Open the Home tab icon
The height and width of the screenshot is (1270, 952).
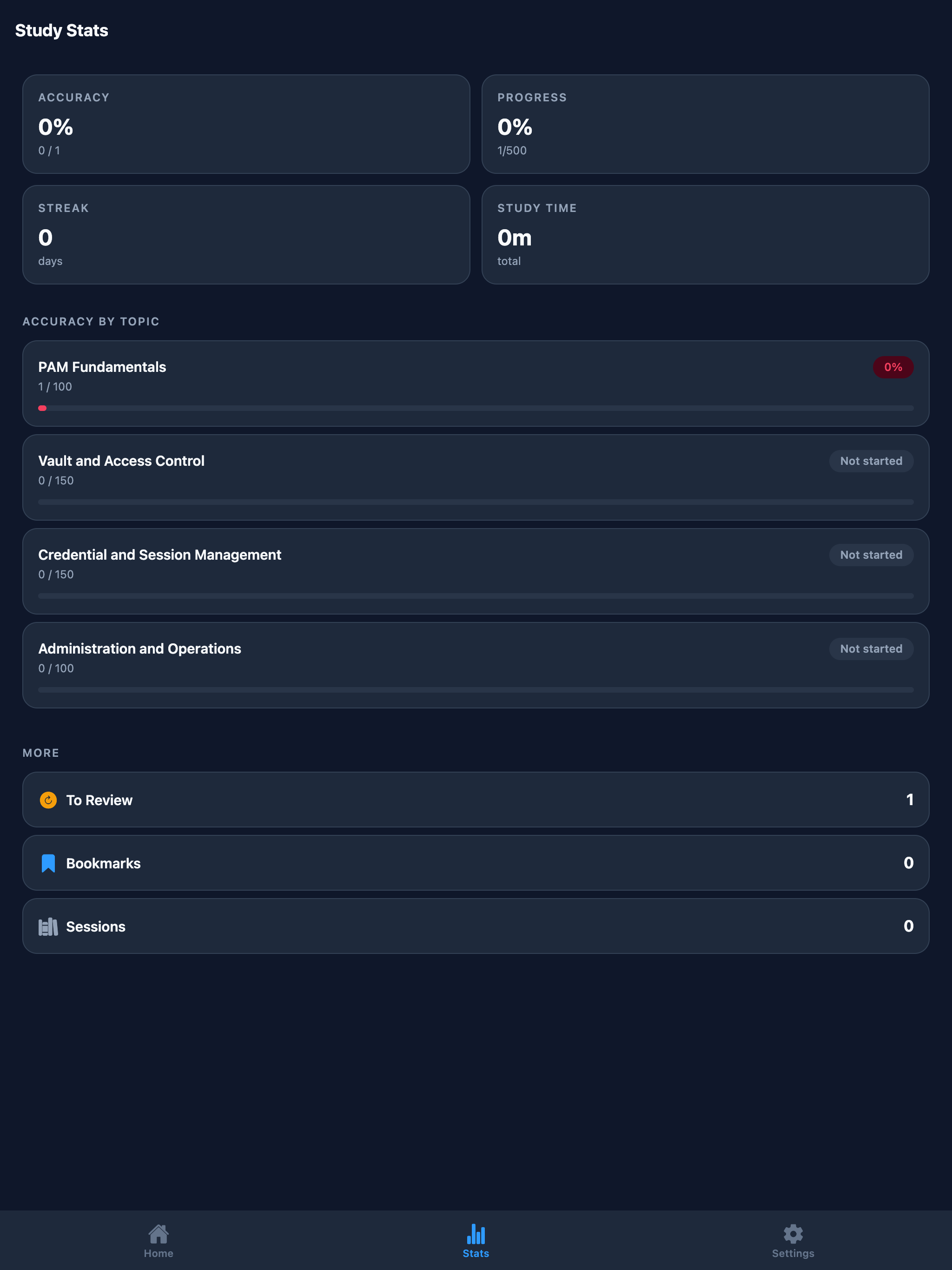pyautogui.click(x=159, y=1233)
